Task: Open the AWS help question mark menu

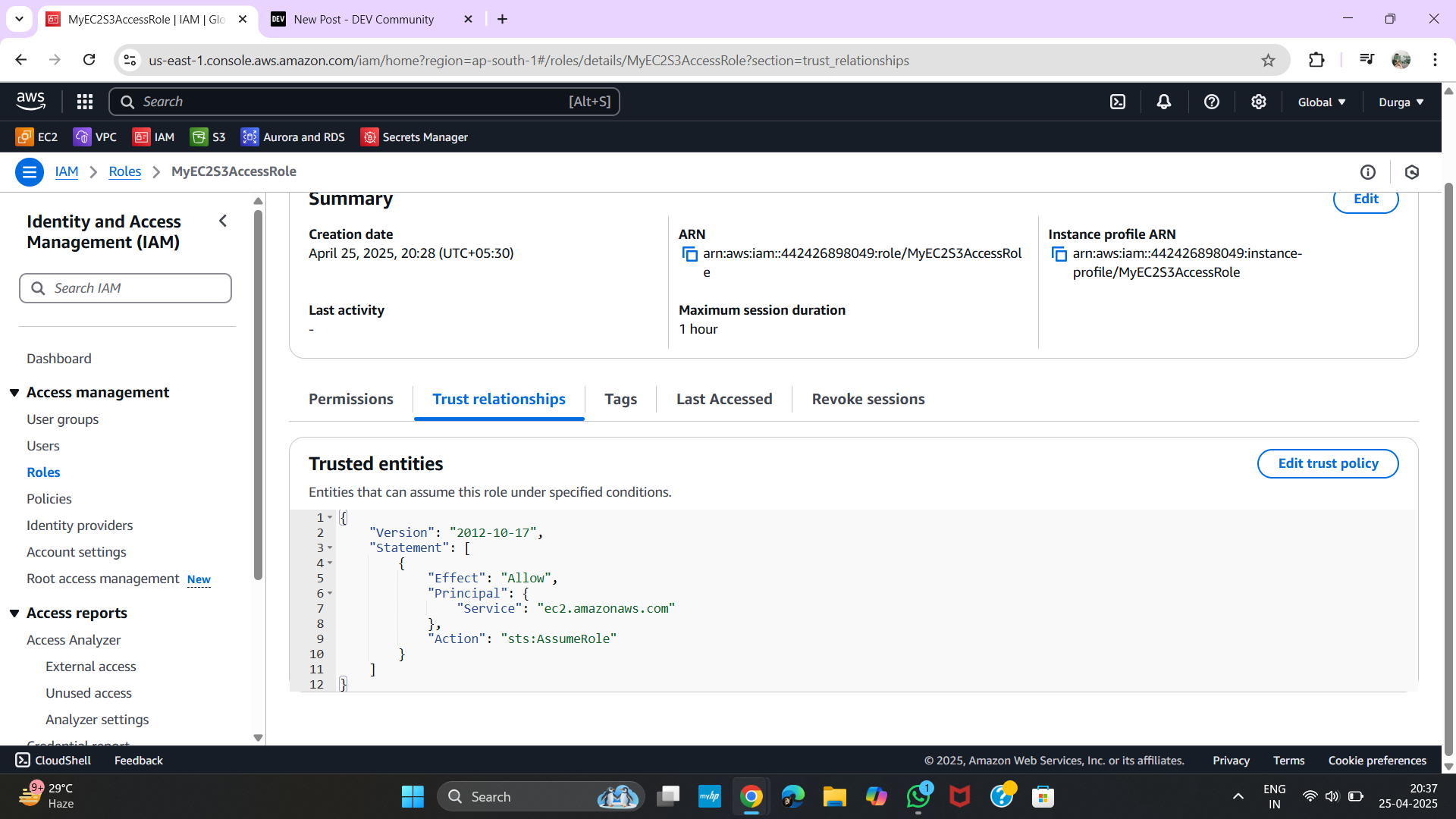Action: [1212, 102]
